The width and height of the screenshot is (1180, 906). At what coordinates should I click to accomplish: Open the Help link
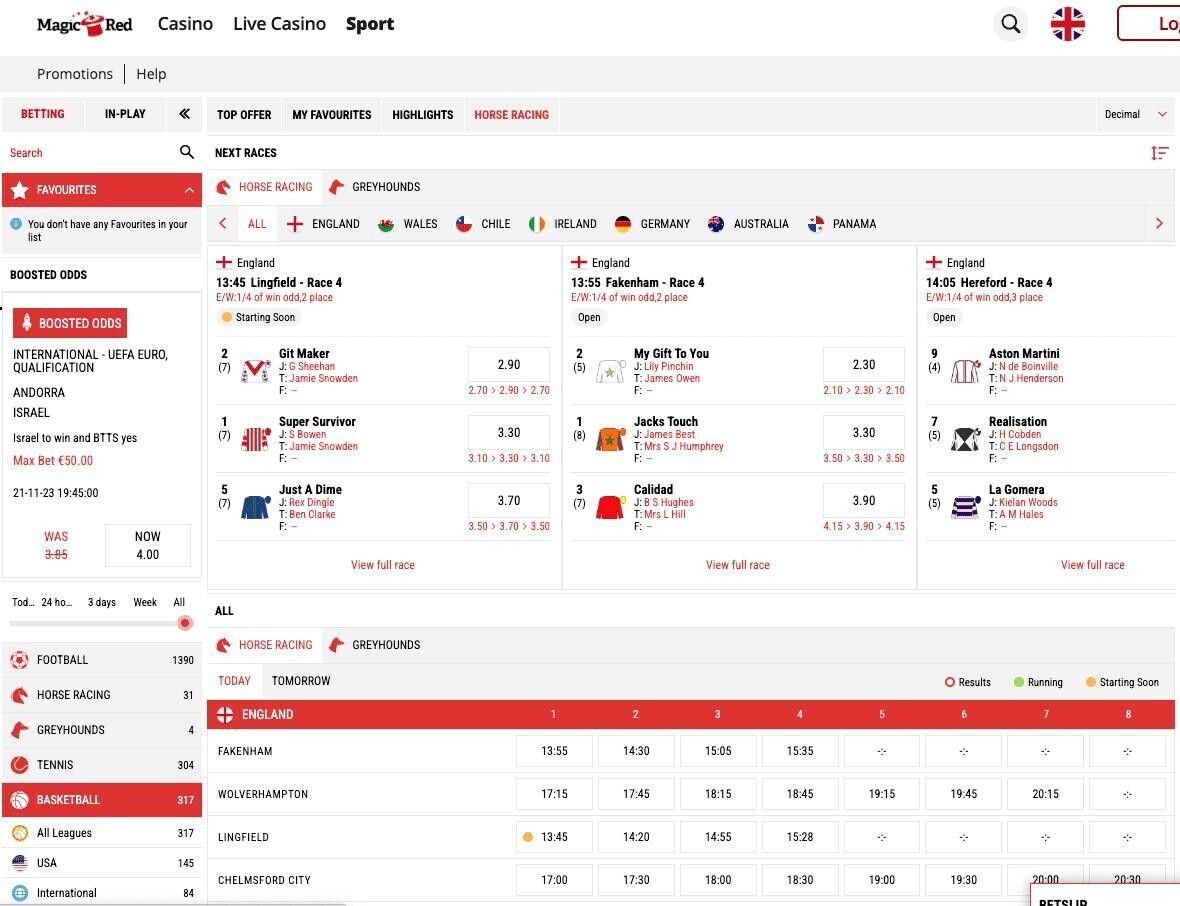(x=151, y=74)
